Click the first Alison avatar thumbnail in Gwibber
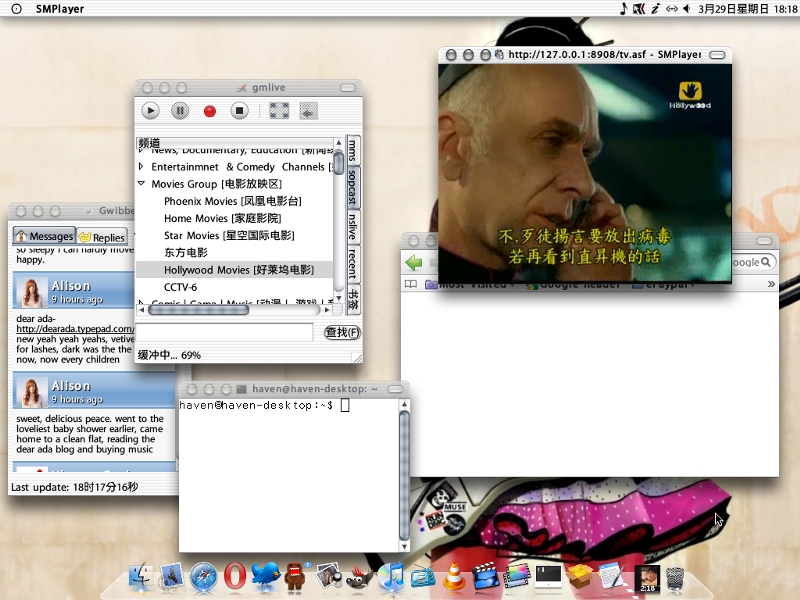 (x=32, y=292)
